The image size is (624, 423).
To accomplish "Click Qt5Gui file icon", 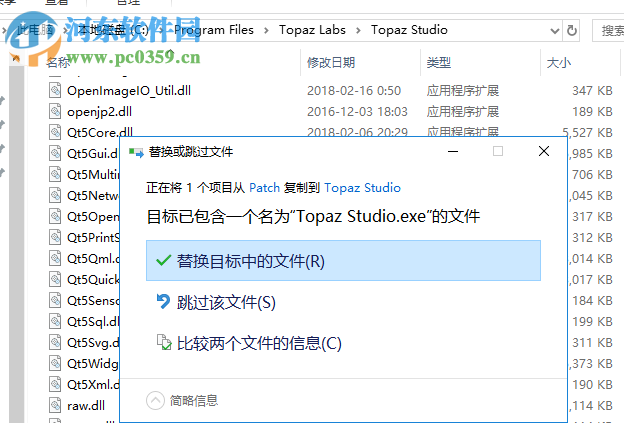I will [55, 153].
